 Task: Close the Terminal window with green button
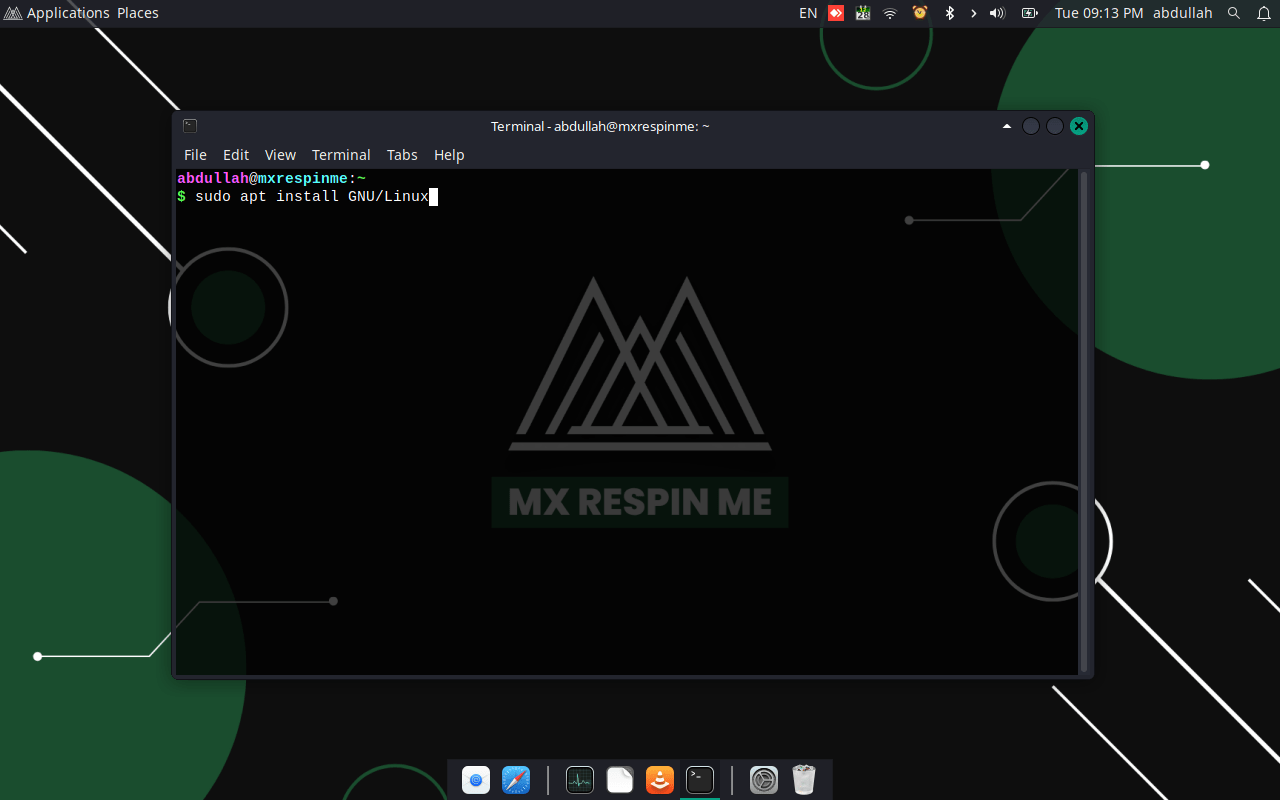coord(1079,126)
